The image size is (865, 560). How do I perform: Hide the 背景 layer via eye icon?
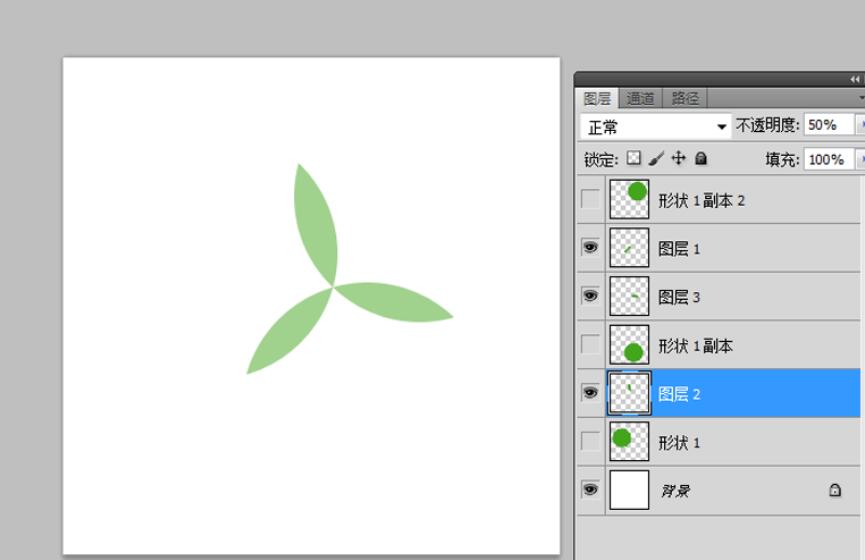(x=591, y=490)
